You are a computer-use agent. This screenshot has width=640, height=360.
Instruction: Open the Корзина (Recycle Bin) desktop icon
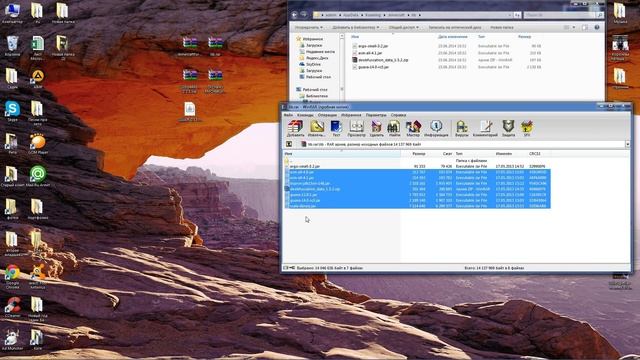coord(12,46)
